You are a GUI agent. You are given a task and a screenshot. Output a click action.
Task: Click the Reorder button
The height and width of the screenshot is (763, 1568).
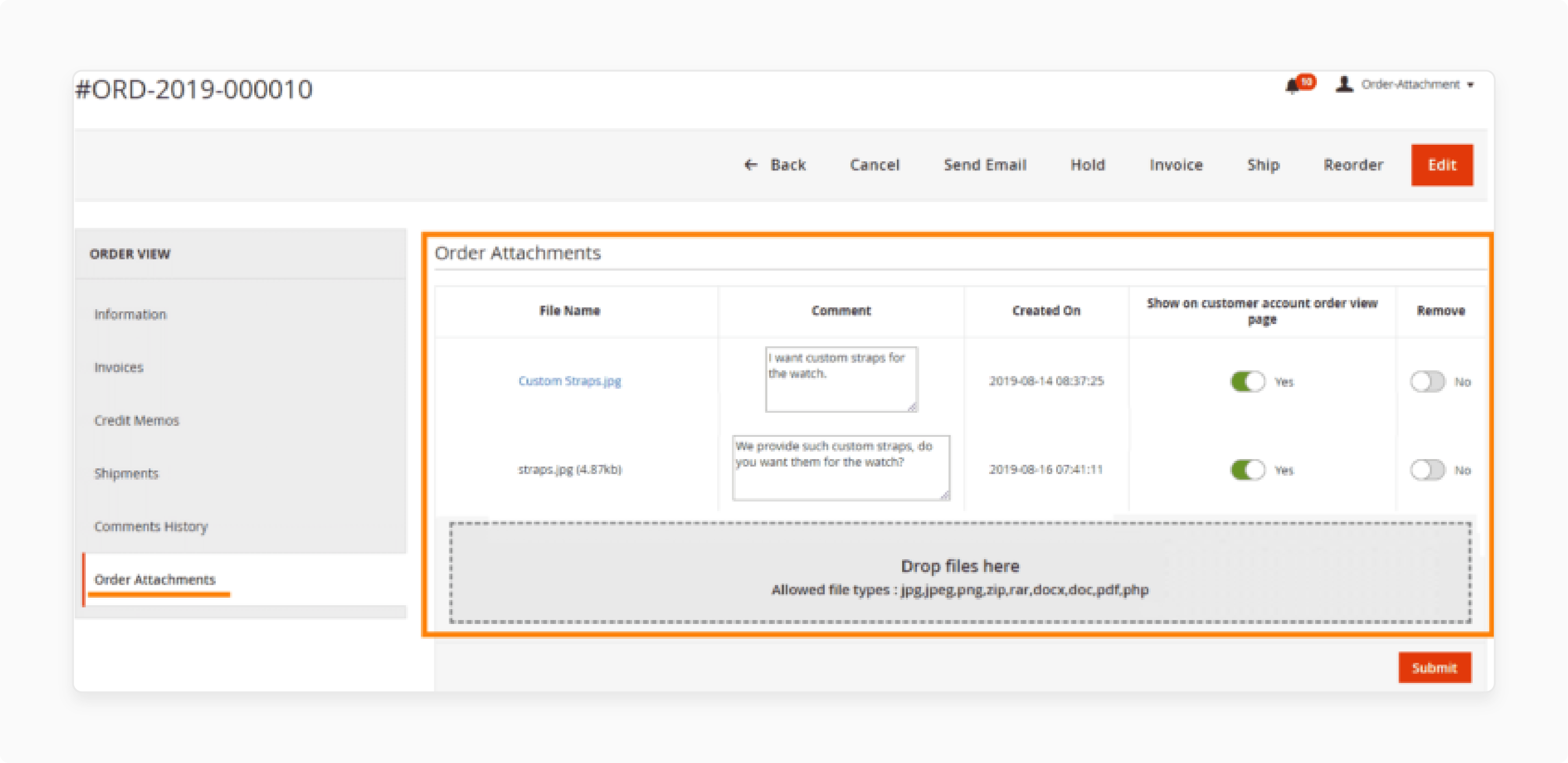tap(1353, 165)
